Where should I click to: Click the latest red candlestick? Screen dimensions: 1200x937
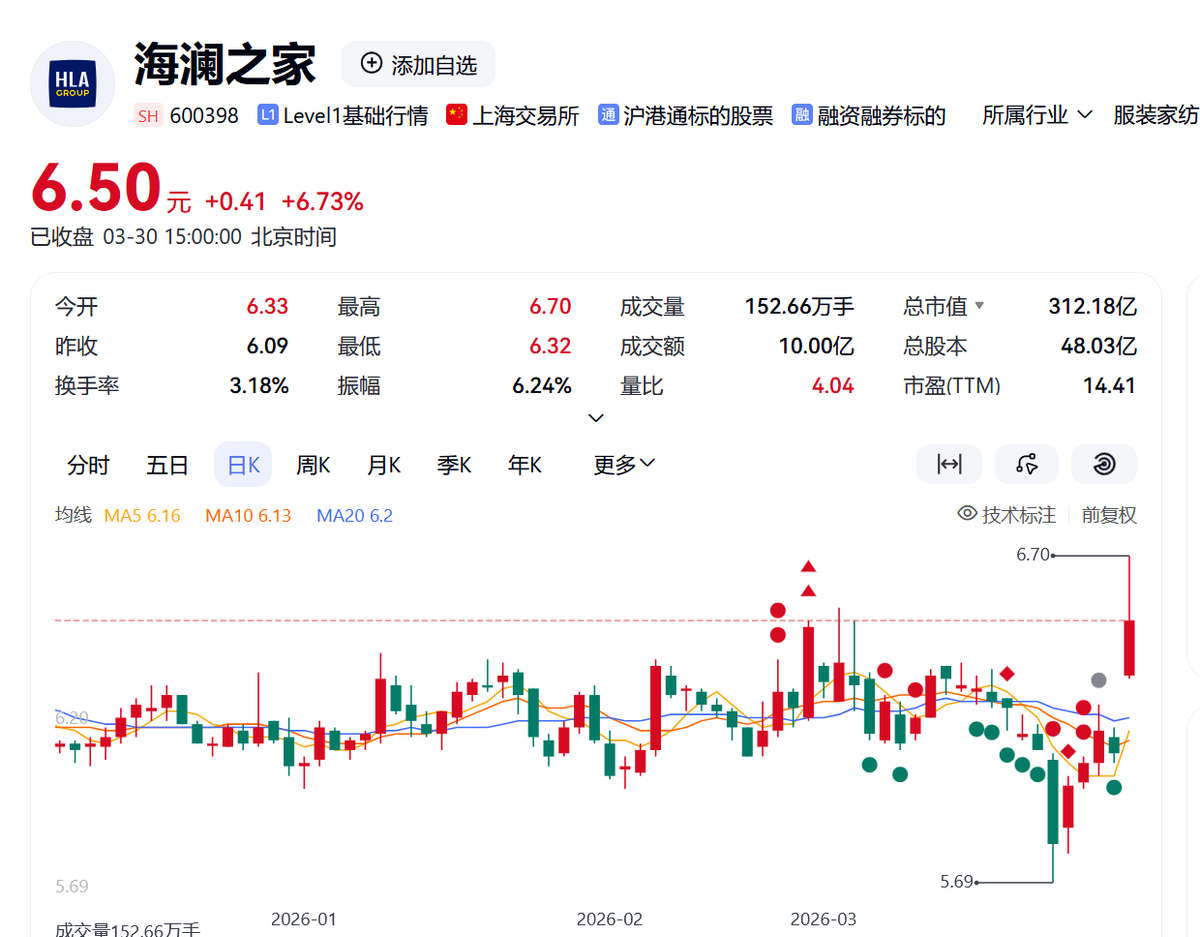tap(1129, 647)
